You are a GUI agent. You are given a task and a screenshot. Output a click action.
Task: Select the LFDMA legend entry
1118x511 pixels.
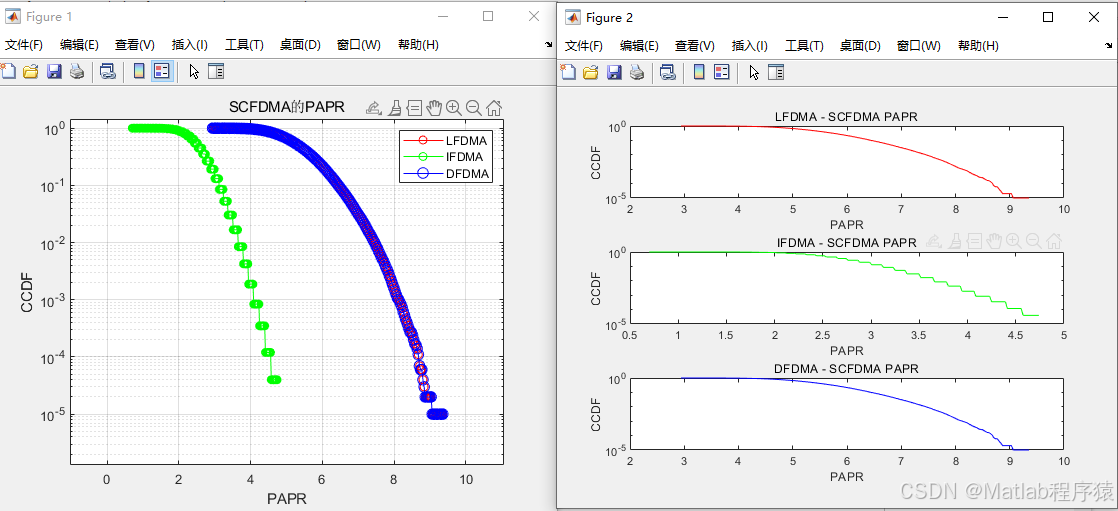447,140
